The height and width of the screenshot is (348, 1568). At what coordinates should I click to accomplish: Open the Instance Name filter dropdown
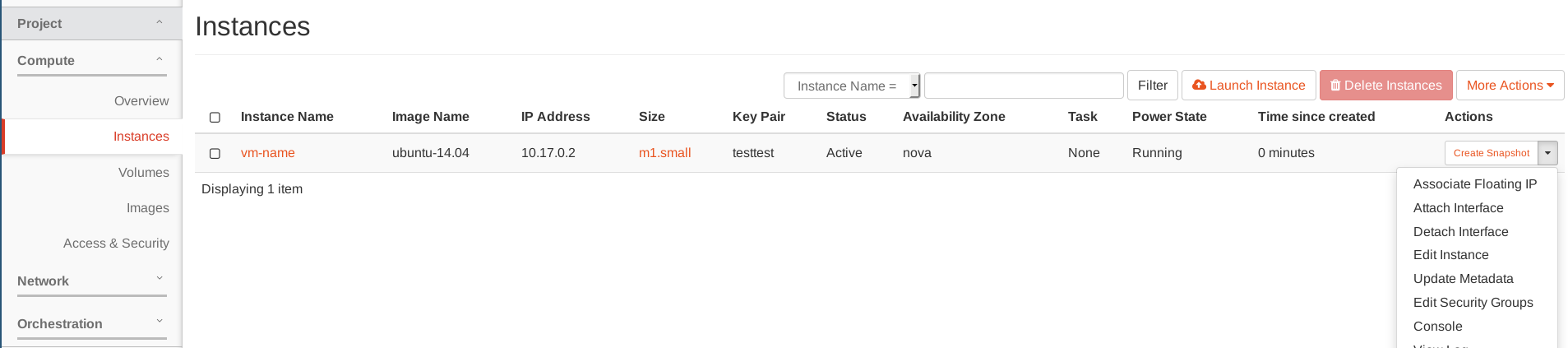[x=851, y=86]
